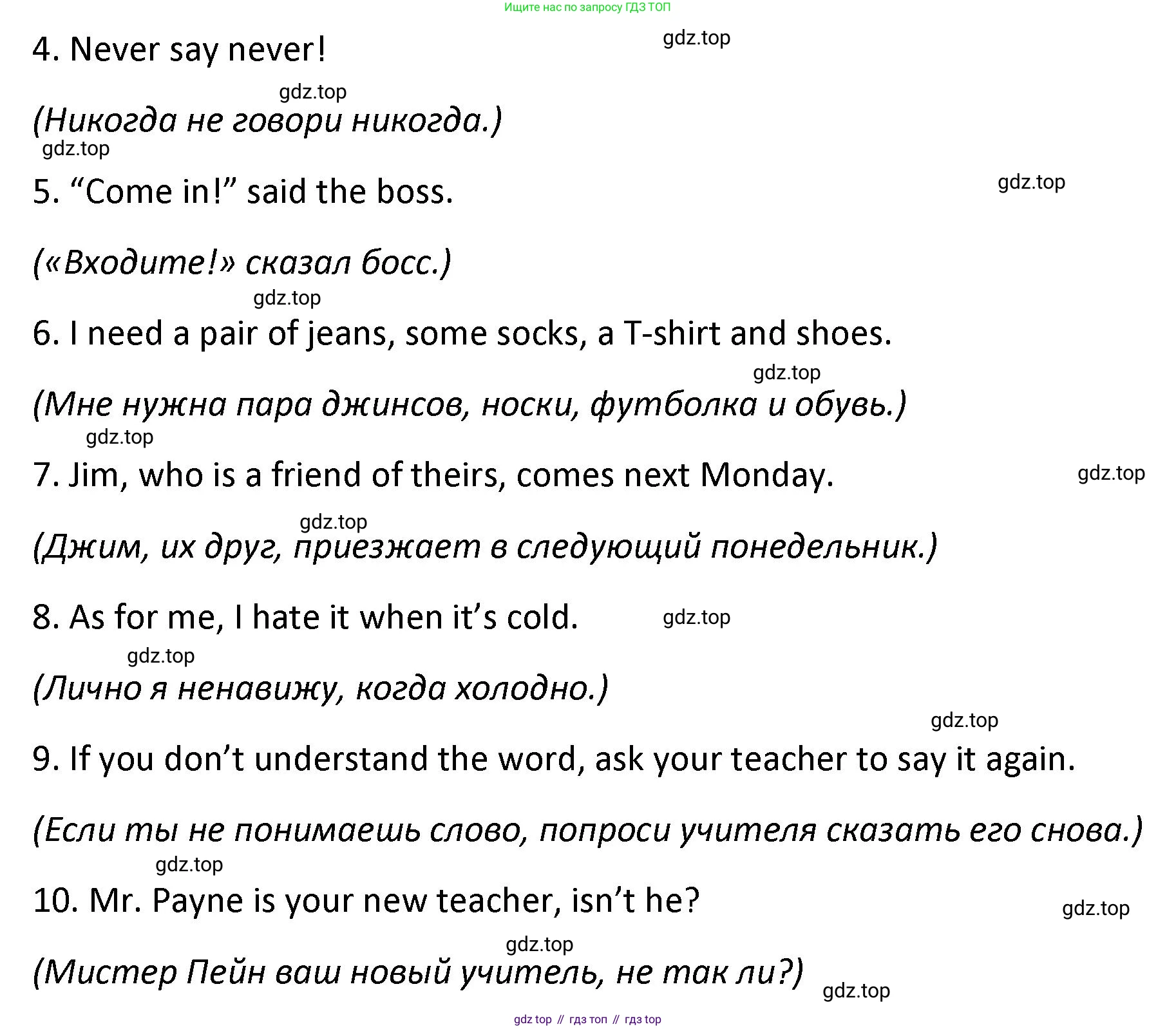The height and width of the screenshot is (1029, 1176).
Task: Click the sentence about Jim coming next Monday
Action: (x=433, y=475)
